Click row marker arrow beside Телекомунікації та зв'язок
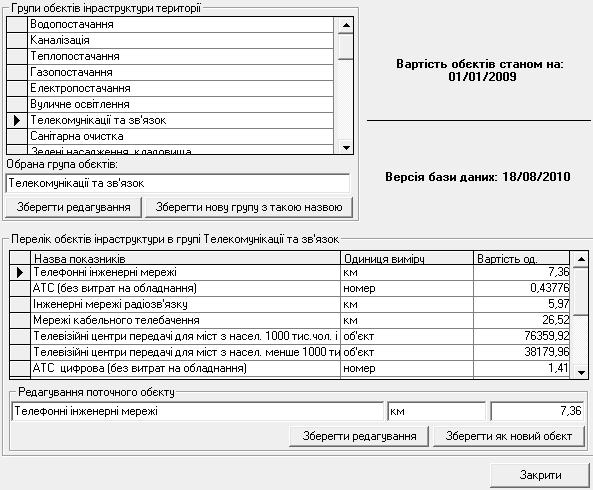The image size is (593, 490). [x=17, y=120]
